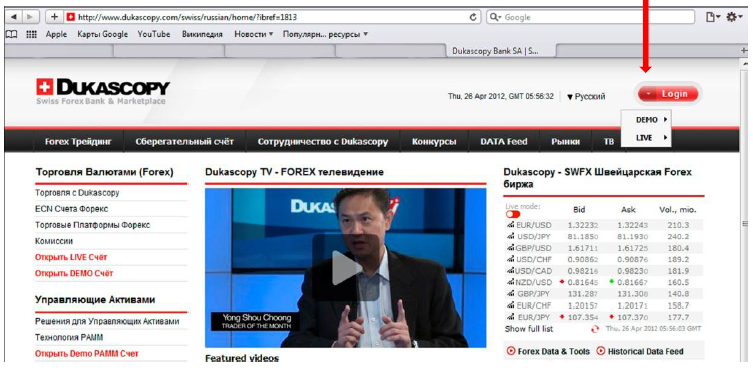Screen dimensions: 753x379
Task: Expand the Русский language dropdown
Action: [586, 97]
